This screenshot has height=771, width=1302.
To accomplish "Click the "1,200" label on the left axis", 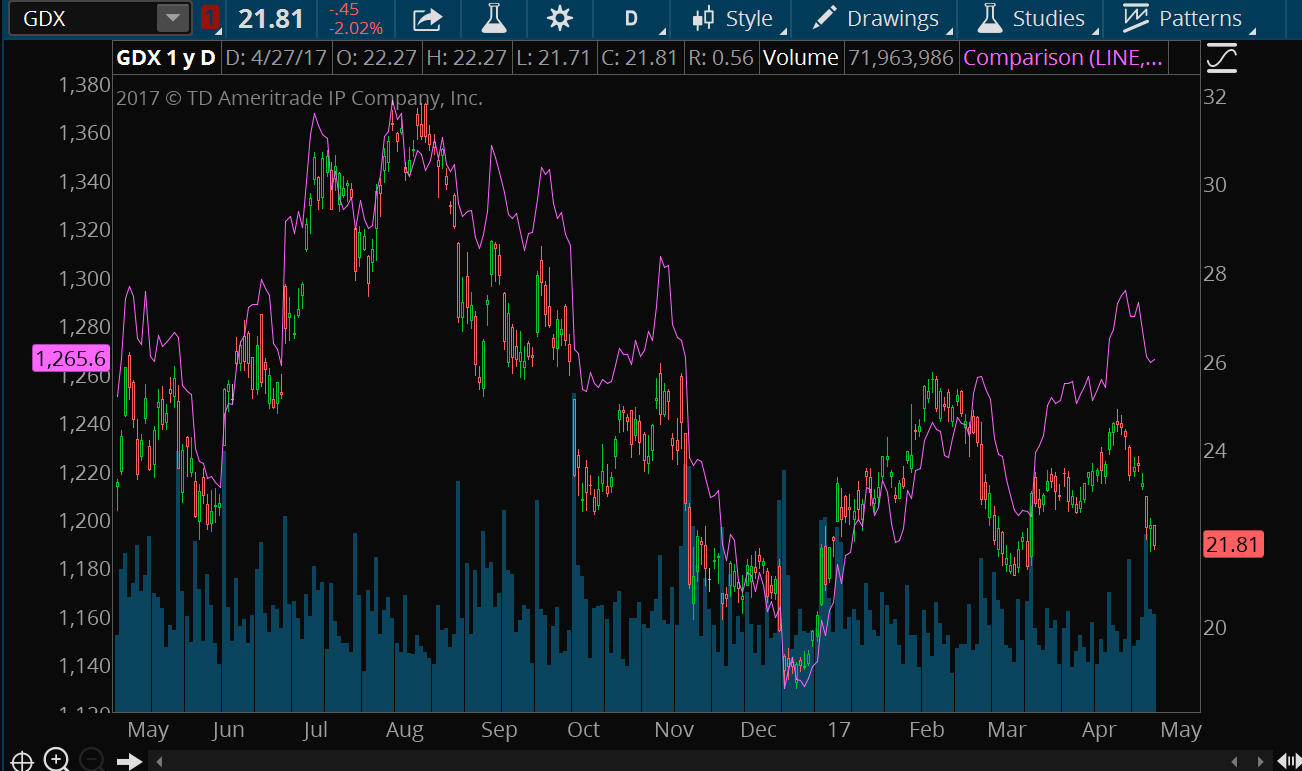I will 84,520.
